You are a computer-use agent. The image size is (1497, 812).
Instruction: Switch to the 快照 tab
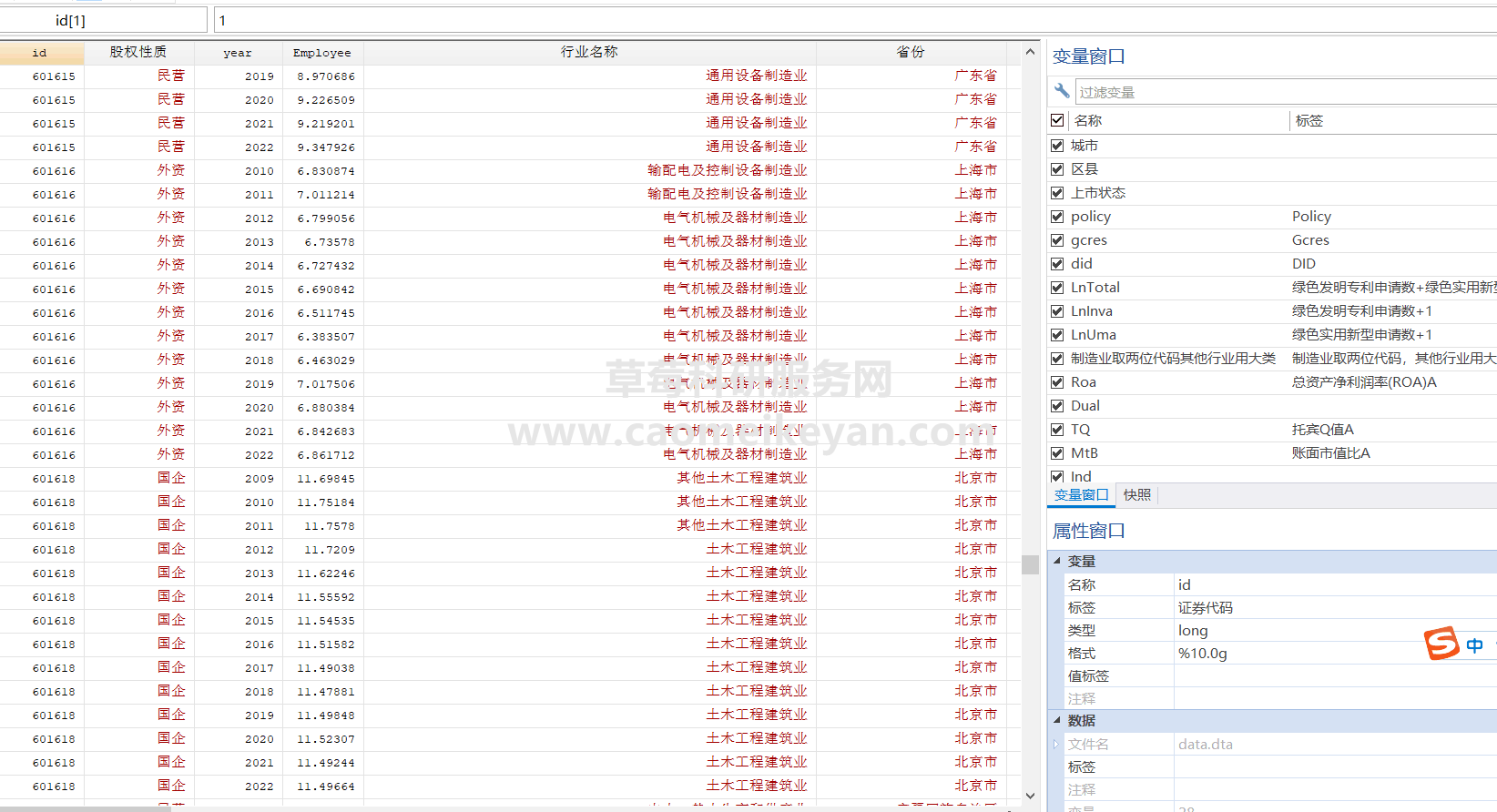coord(1137,495)
